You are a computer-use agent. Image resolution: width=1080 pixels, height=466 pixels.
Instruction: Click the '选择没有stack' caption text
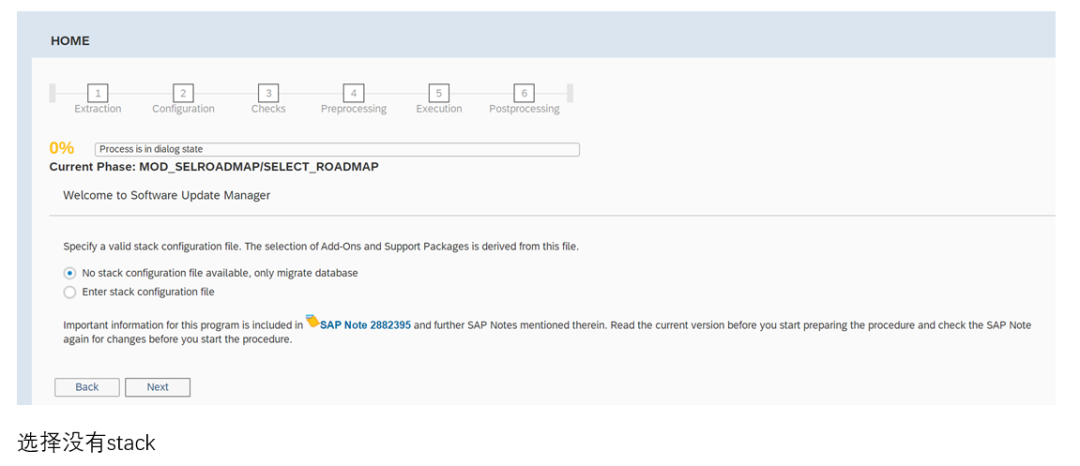[x=87, y=443]
